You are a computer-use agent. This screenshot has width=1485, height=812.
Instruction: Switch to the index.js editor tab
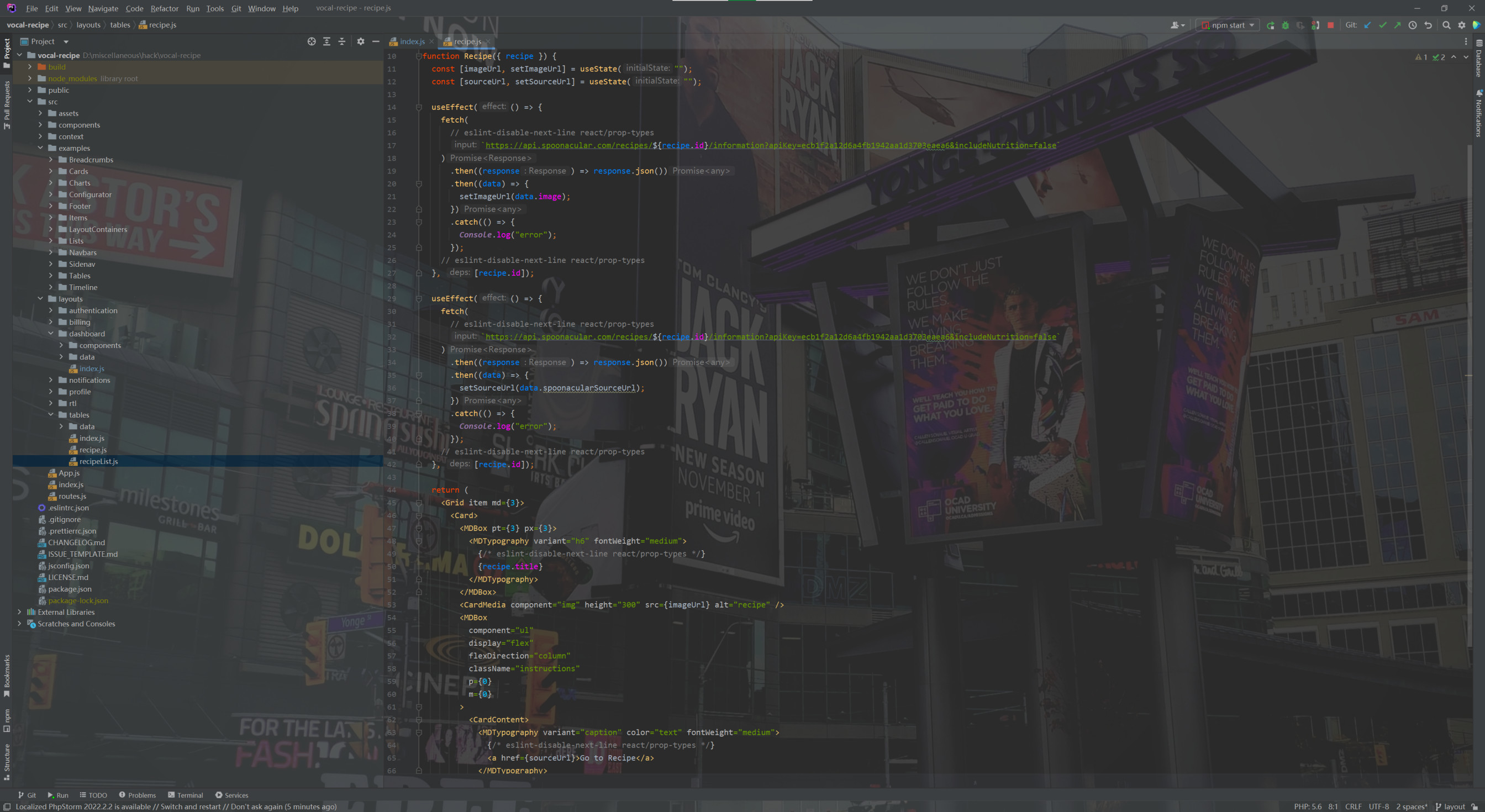tap(412, 41)
